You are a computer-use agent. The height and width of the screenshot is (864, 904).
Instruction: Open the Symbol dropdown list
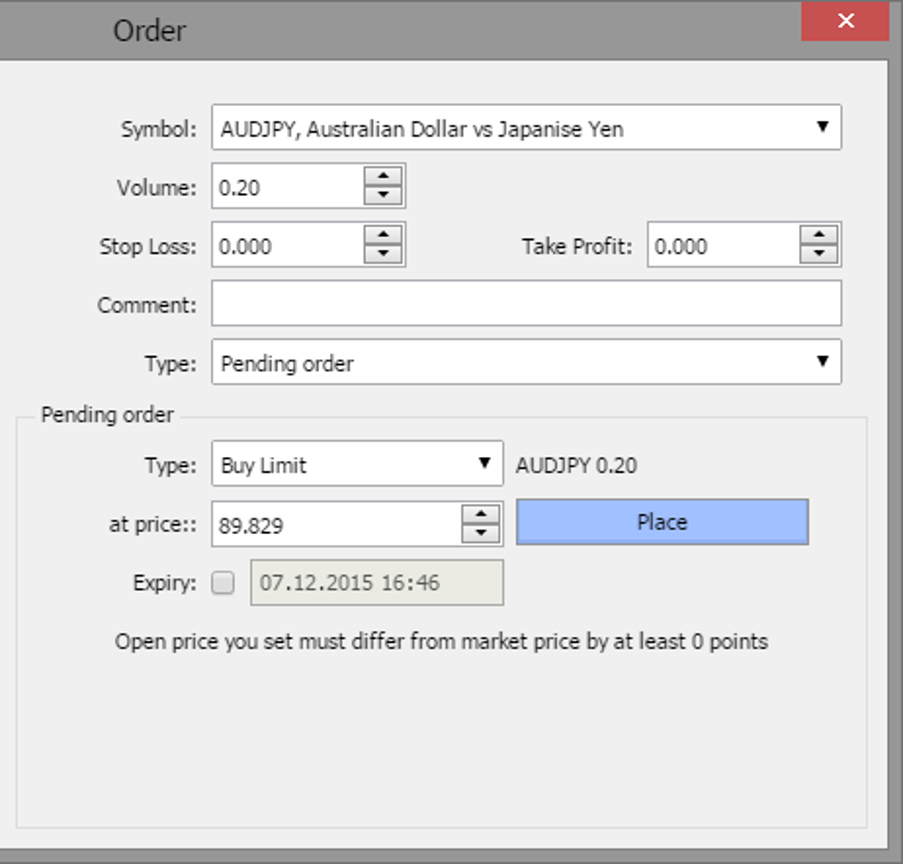(x=822, y=128)
